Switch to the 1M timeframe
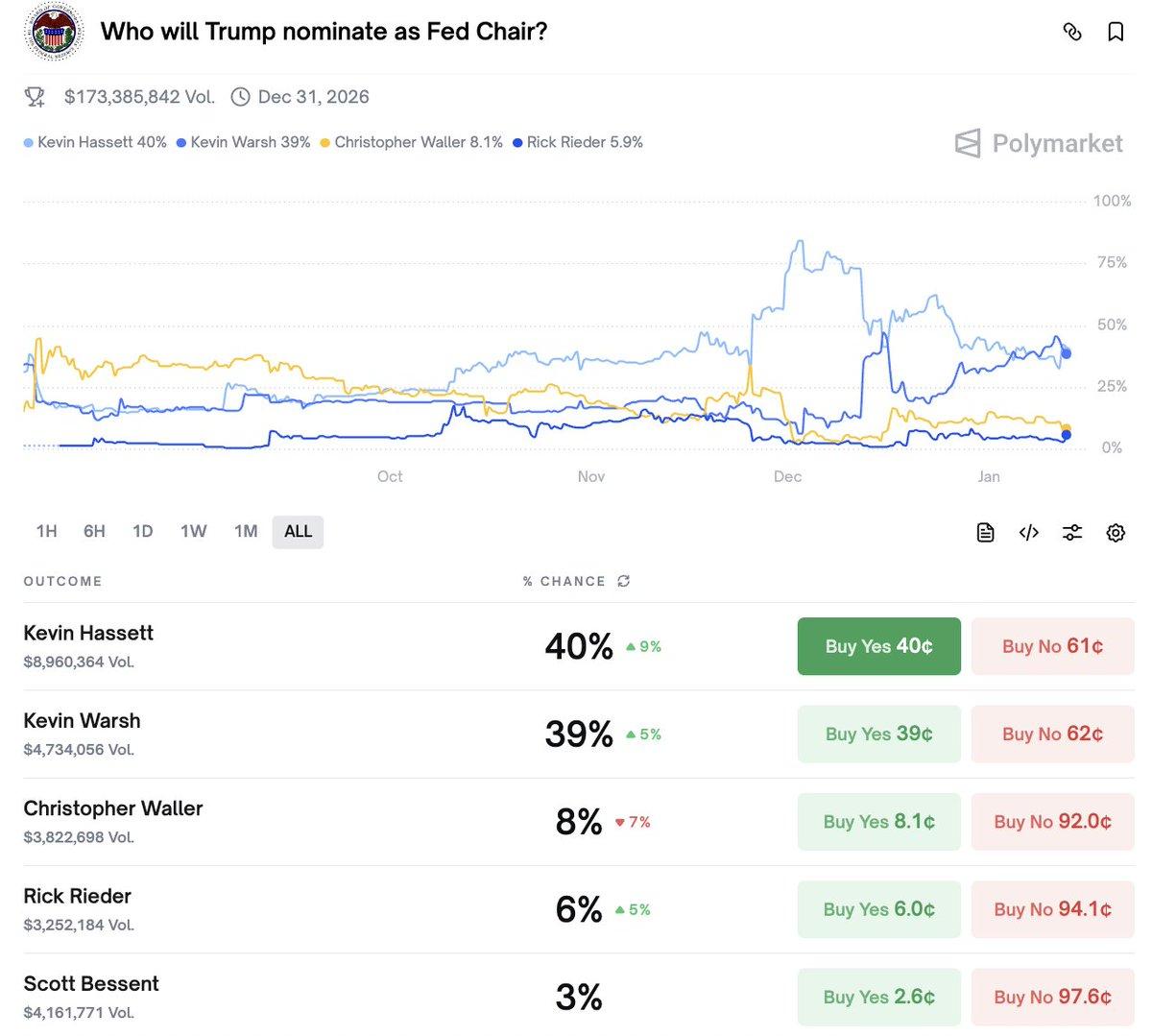1152x1036 pixels. 246,531
